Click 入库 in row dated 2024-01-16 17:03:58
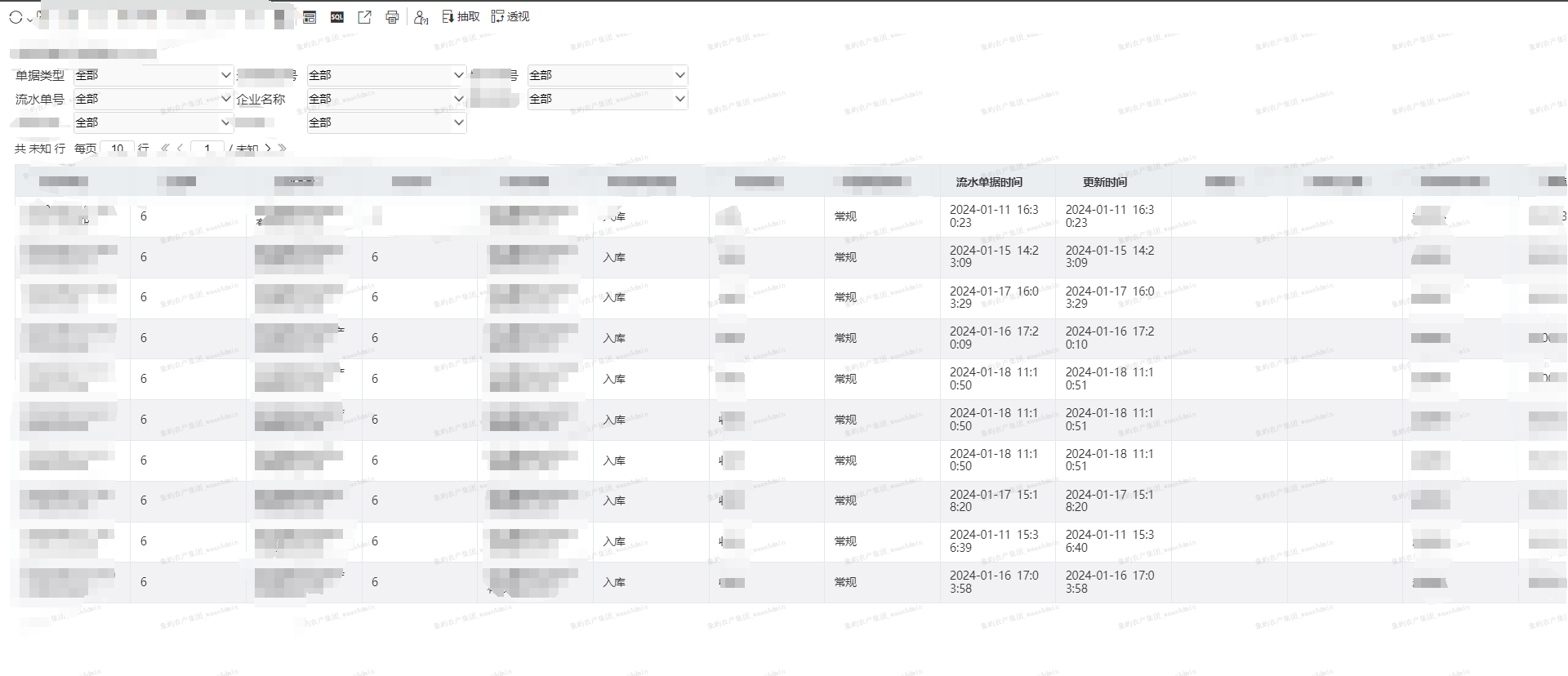This screenshot has width=1568, height=676. coord(614,582)
